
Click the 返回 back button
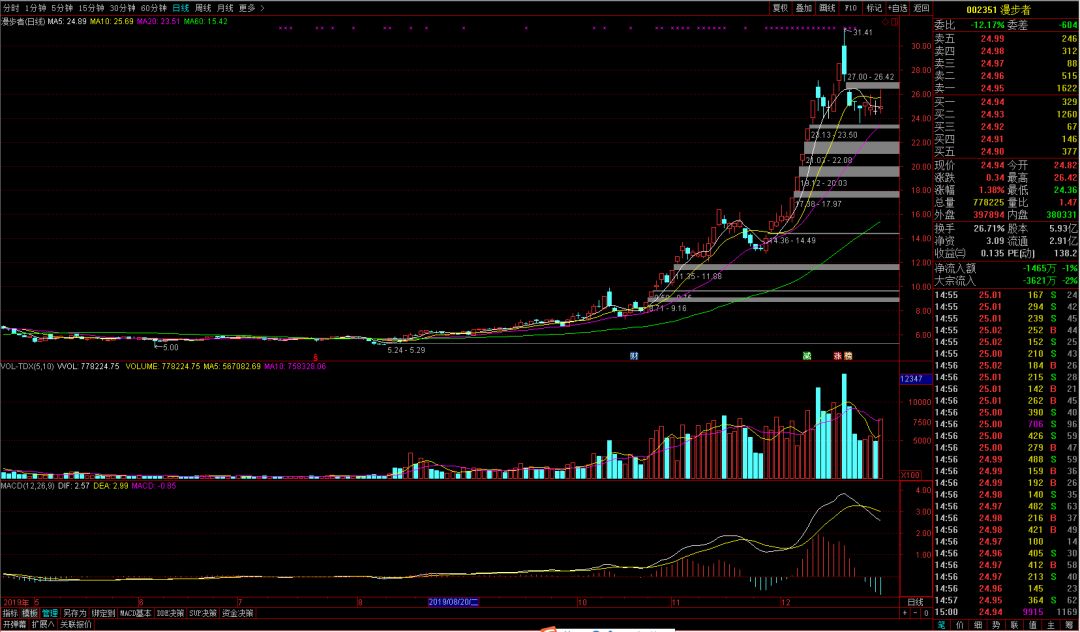tap(921, 8)
